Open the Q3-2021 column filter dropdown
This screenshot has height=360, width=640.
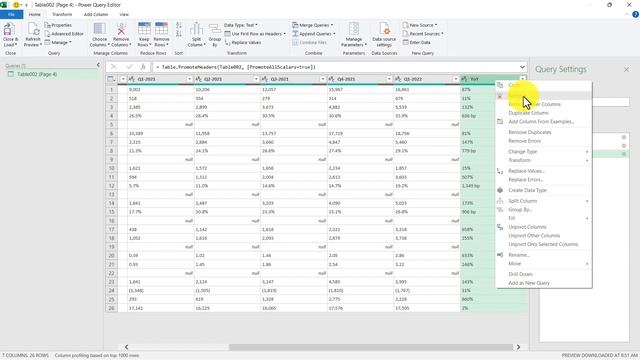point(322,79)
